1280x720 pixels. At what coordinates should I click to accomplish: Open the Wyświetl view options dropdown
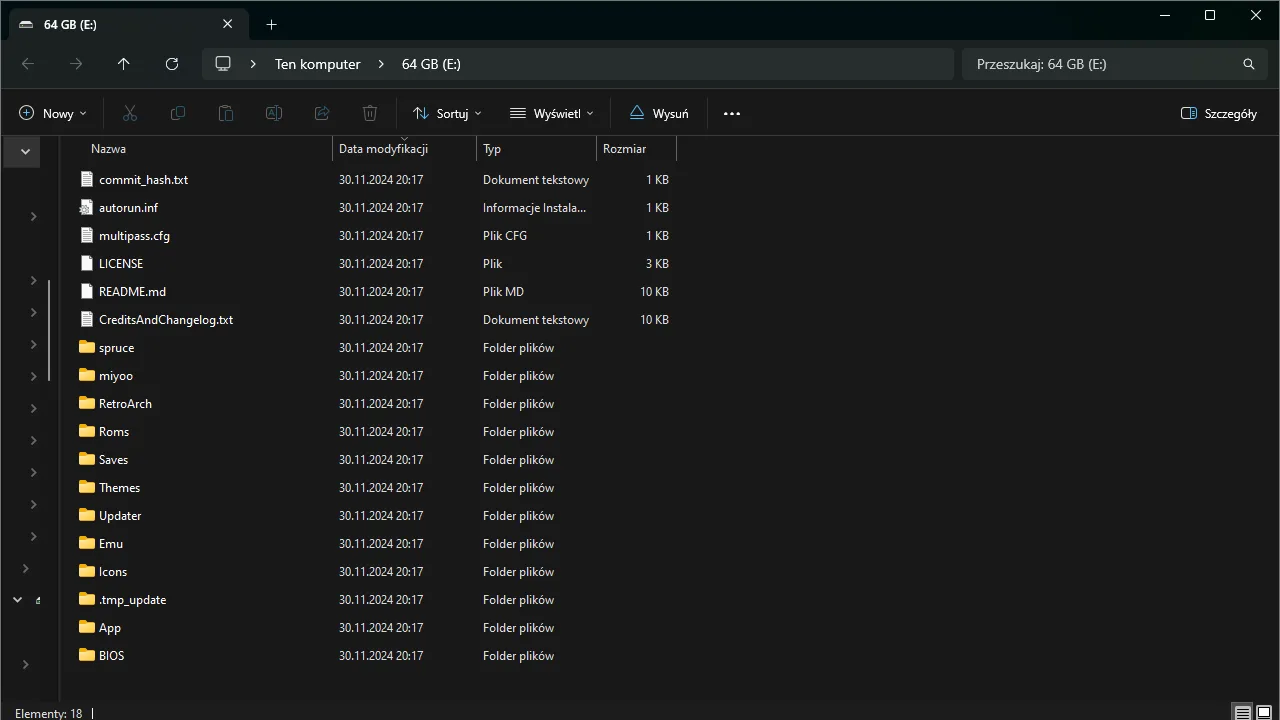(x=551, y=114)
